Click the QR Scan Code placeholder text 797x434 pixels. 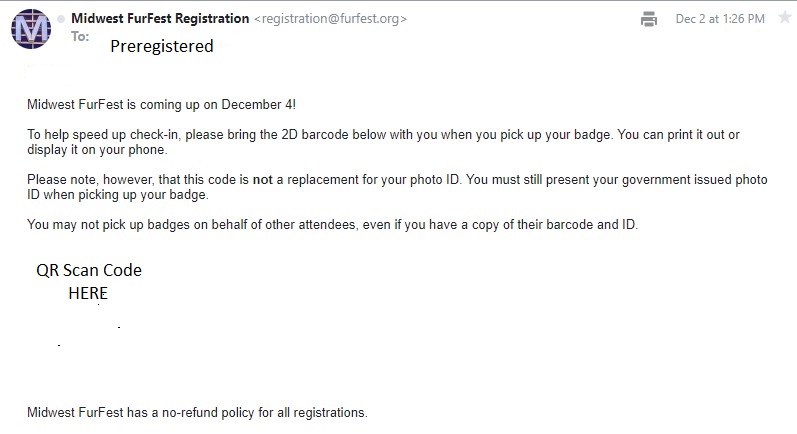(89, 271)
